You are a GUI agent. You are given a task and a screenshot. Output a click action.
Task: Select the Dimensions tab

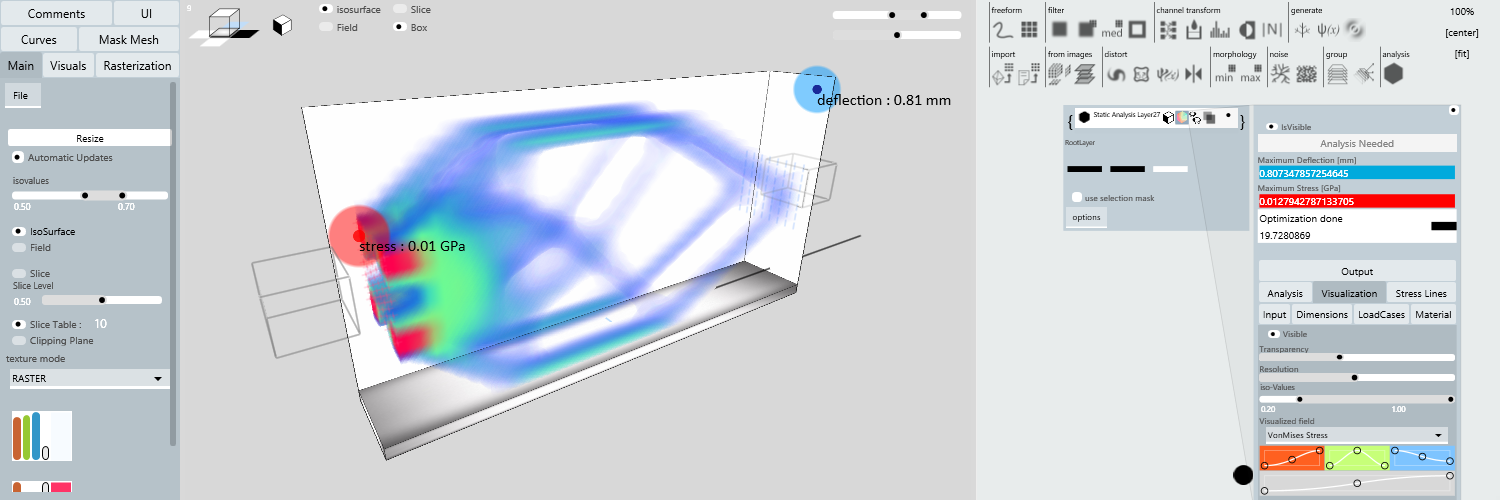pos(1321,314)
